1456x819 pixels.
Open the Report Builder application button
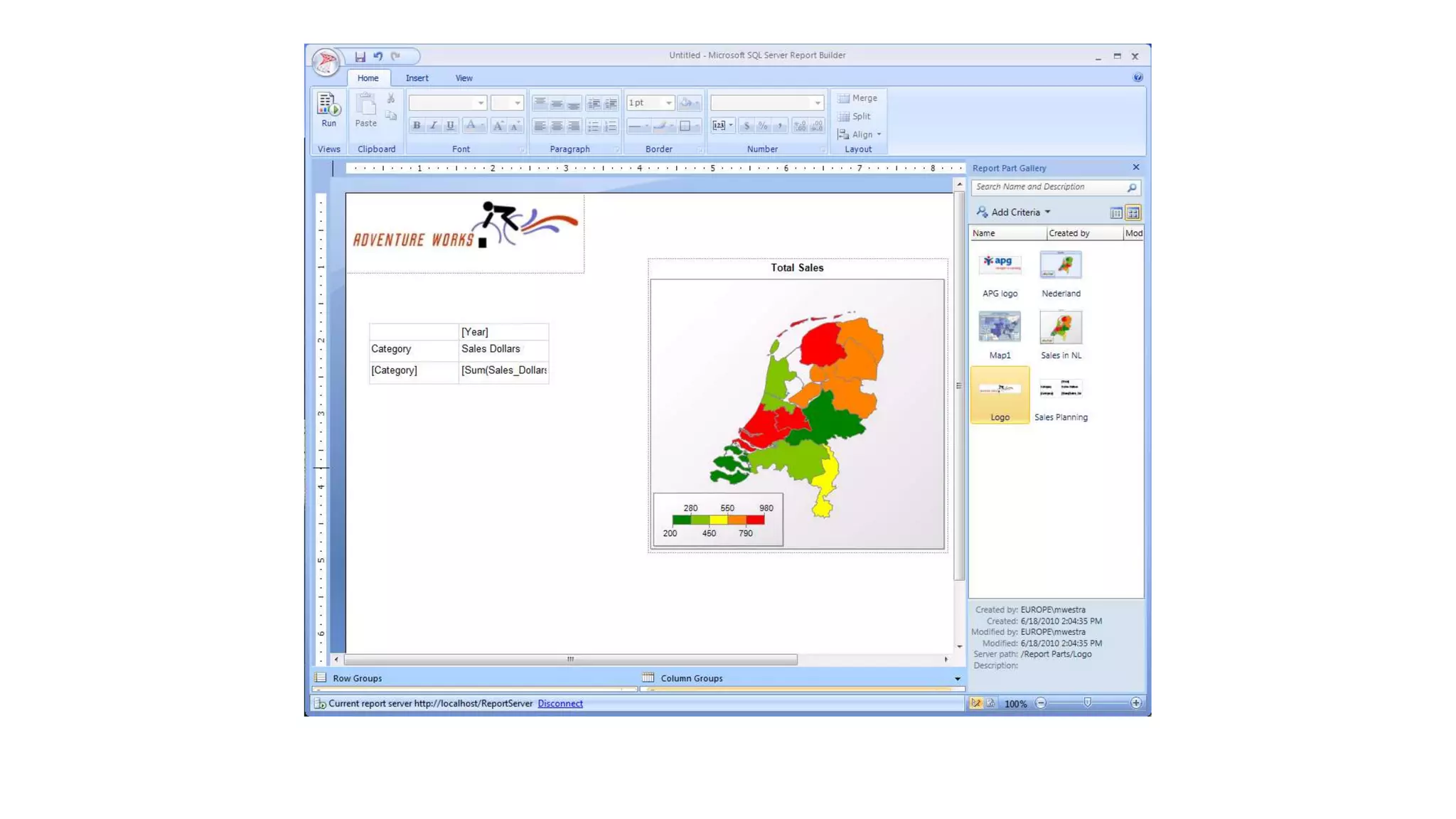coord(326,62)
